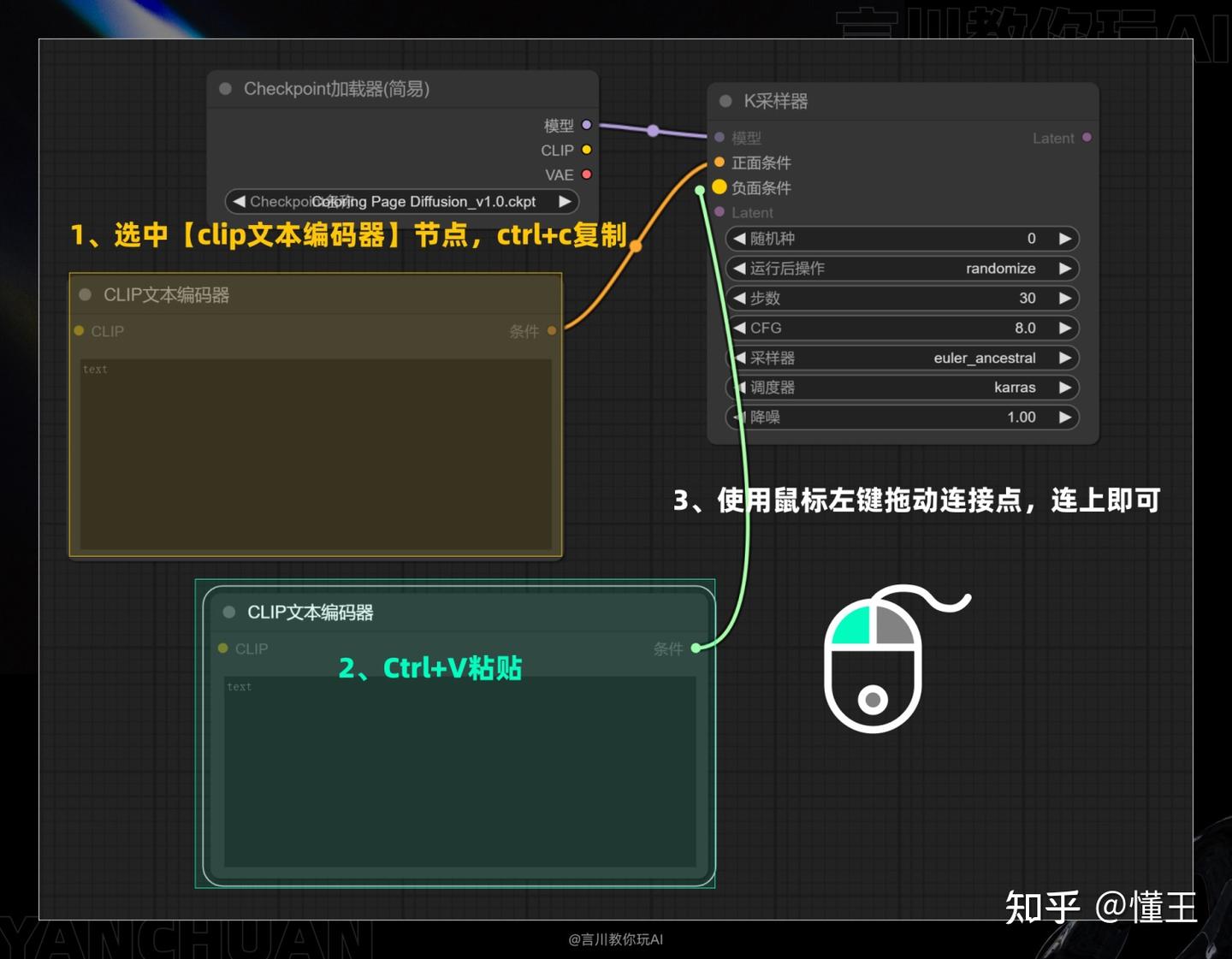Increase 随机种 with its right arrow
Image resolution: width=1232 pixels, height=959 pixels.
(1065, 239)
